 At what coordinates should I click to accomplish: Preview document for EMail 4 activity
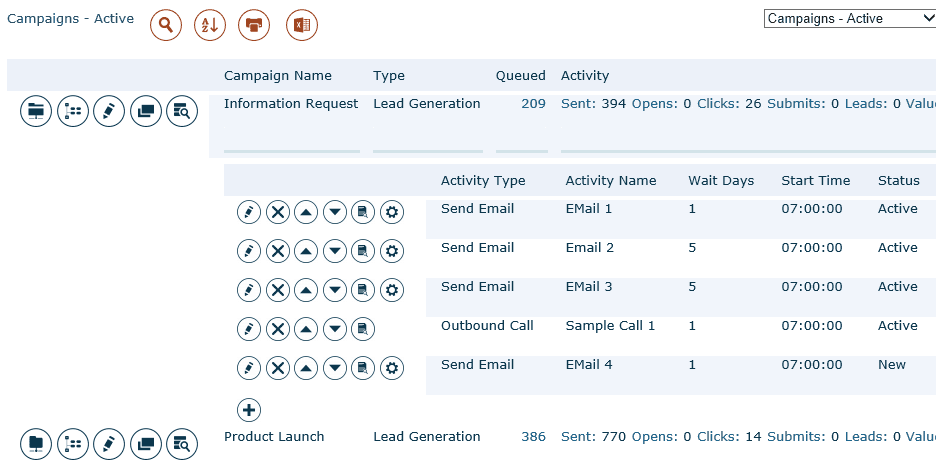pos(363,368)
